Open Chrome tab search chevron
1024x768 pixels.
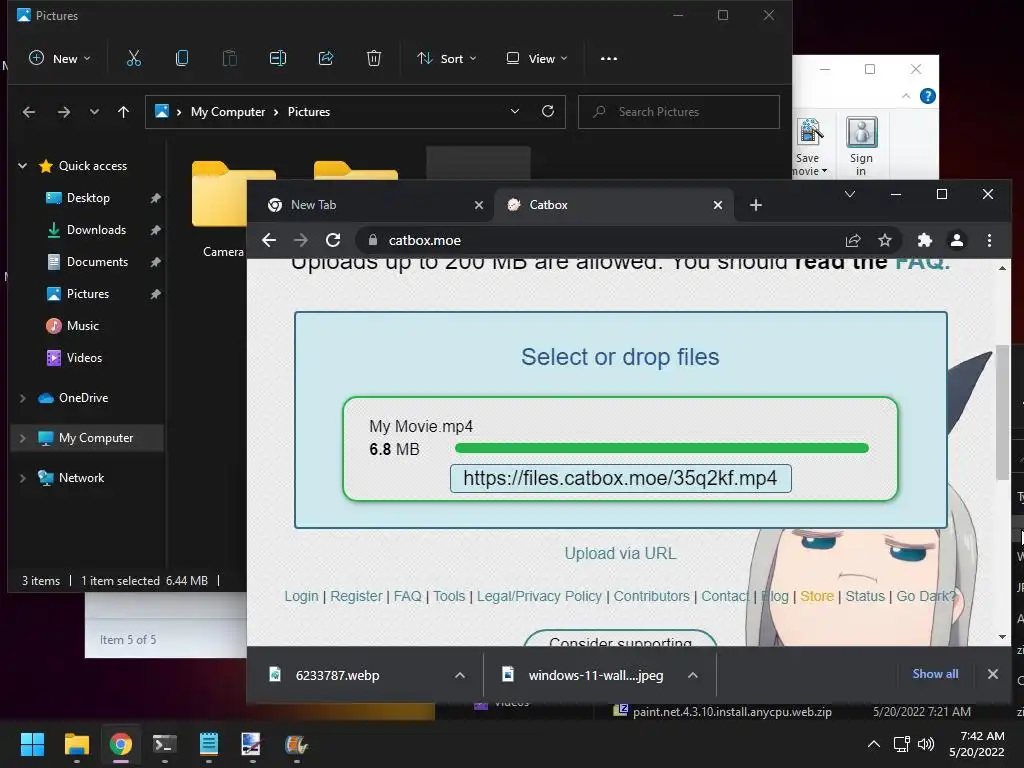[x=850, y=194]
